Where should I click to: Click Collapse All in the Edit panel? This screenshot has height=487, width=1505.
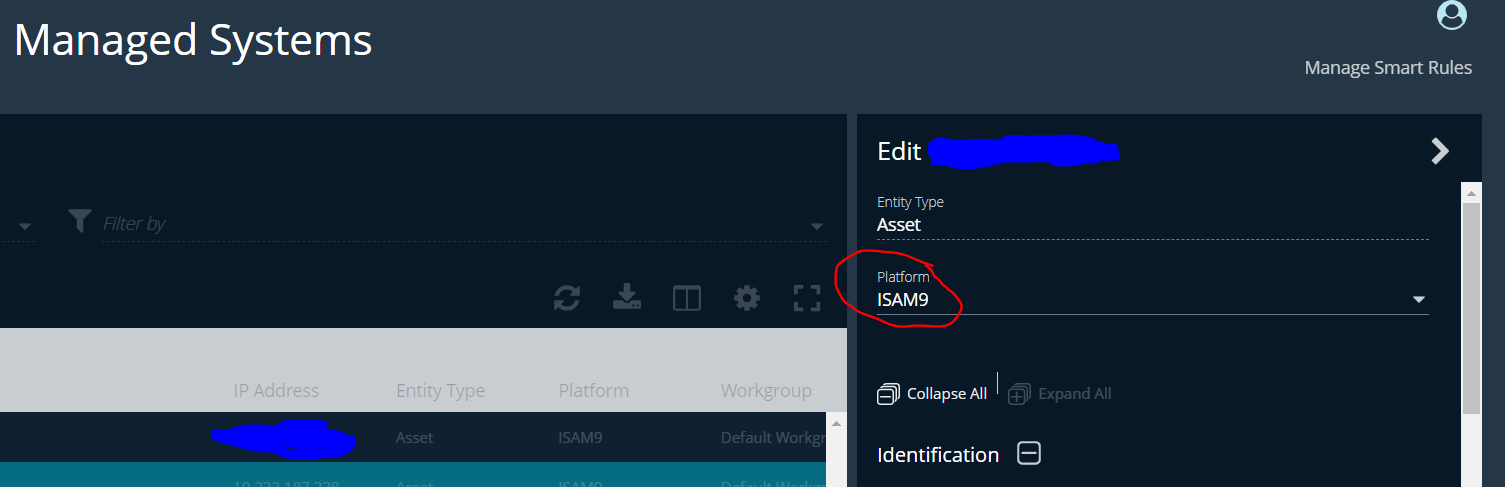tap(933, 394)
